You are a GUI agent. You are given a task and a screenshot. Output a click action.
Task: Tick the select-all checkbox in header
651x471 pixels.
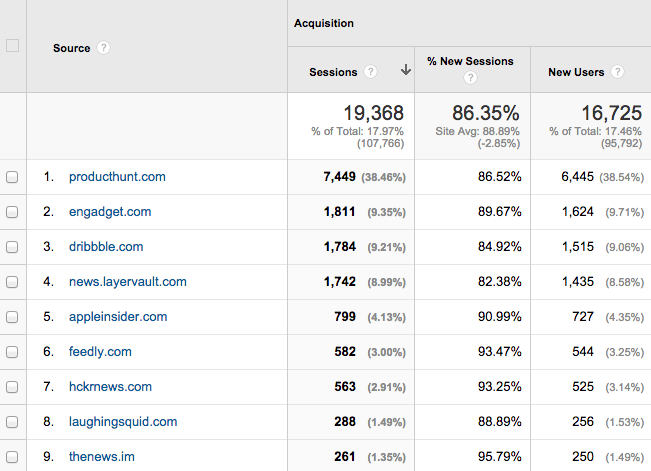click(x=12, y=45)
